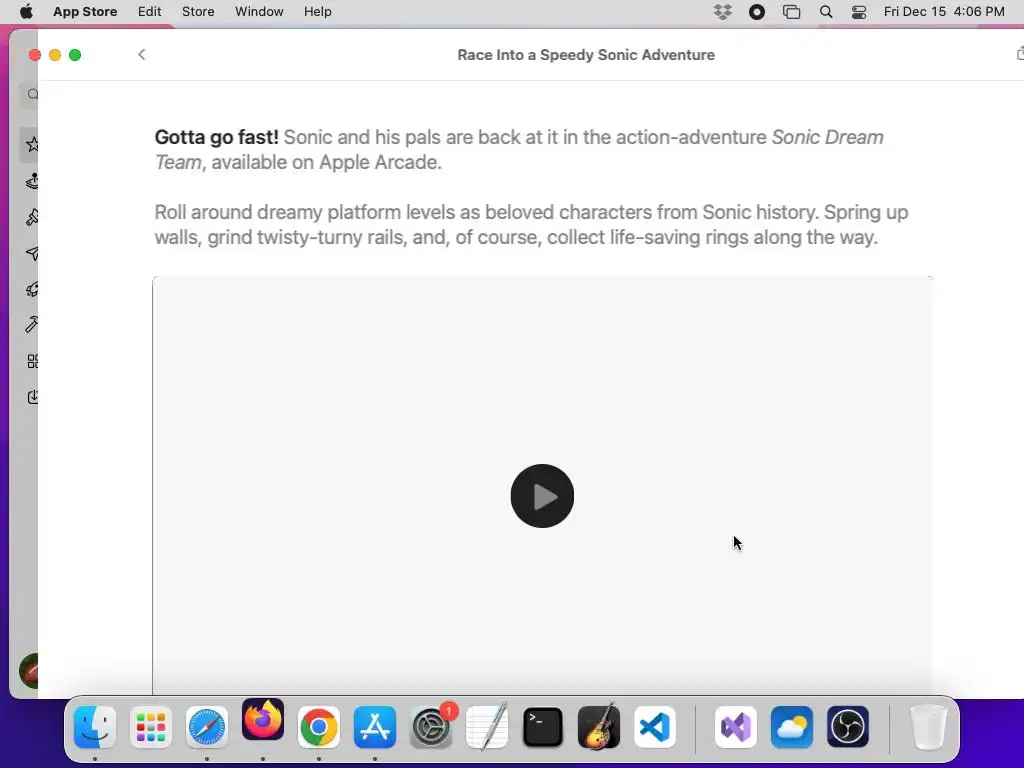Open Finder from the Dock

(x=95, y=727)
